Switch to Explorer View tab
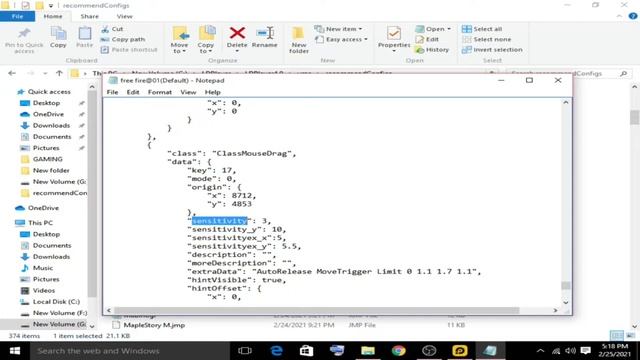Viewport: 640px width, 360px height. (x=124, y=16)
